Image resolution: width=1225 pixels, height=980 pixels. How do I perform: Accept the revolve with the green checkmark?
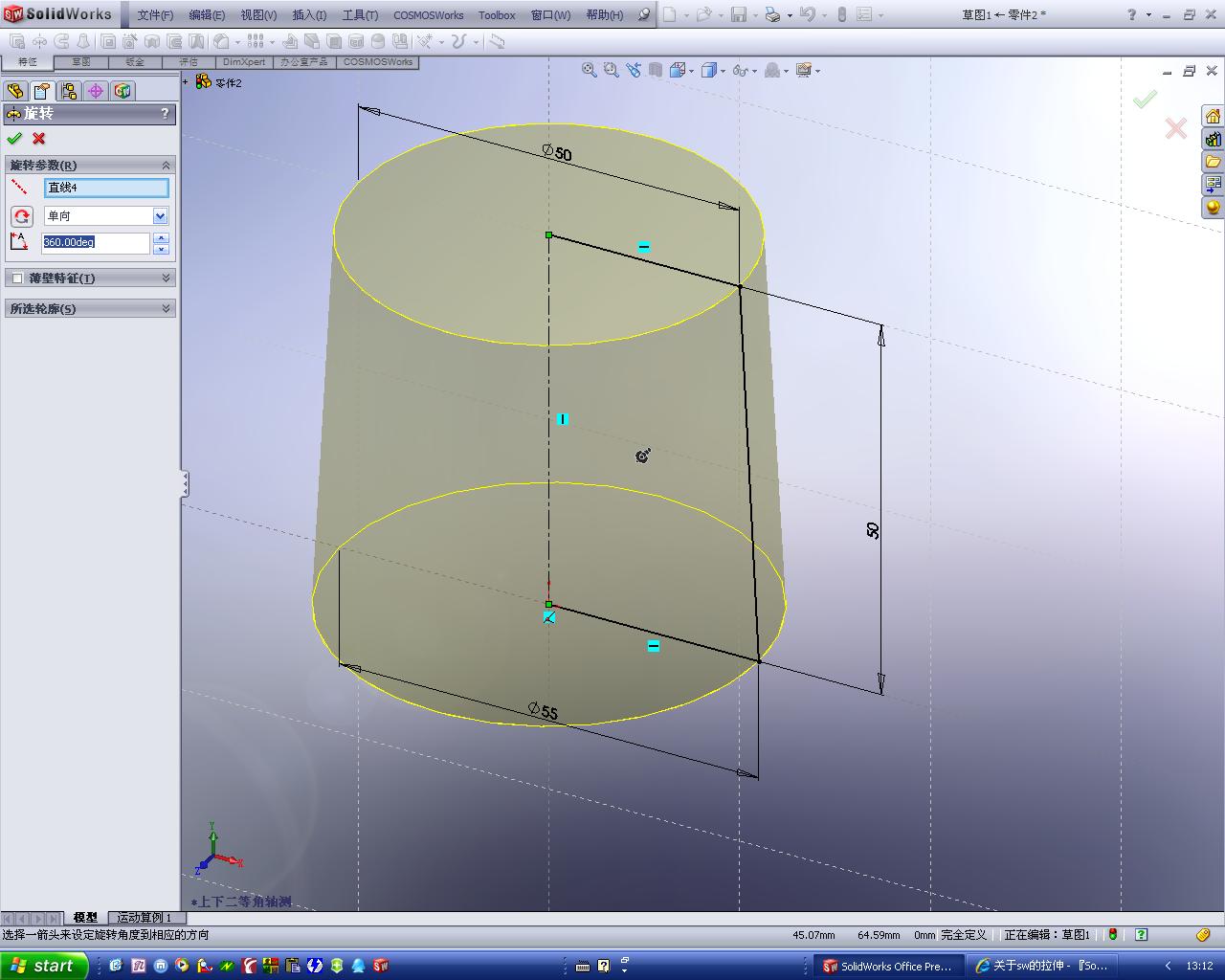[14, 139]
